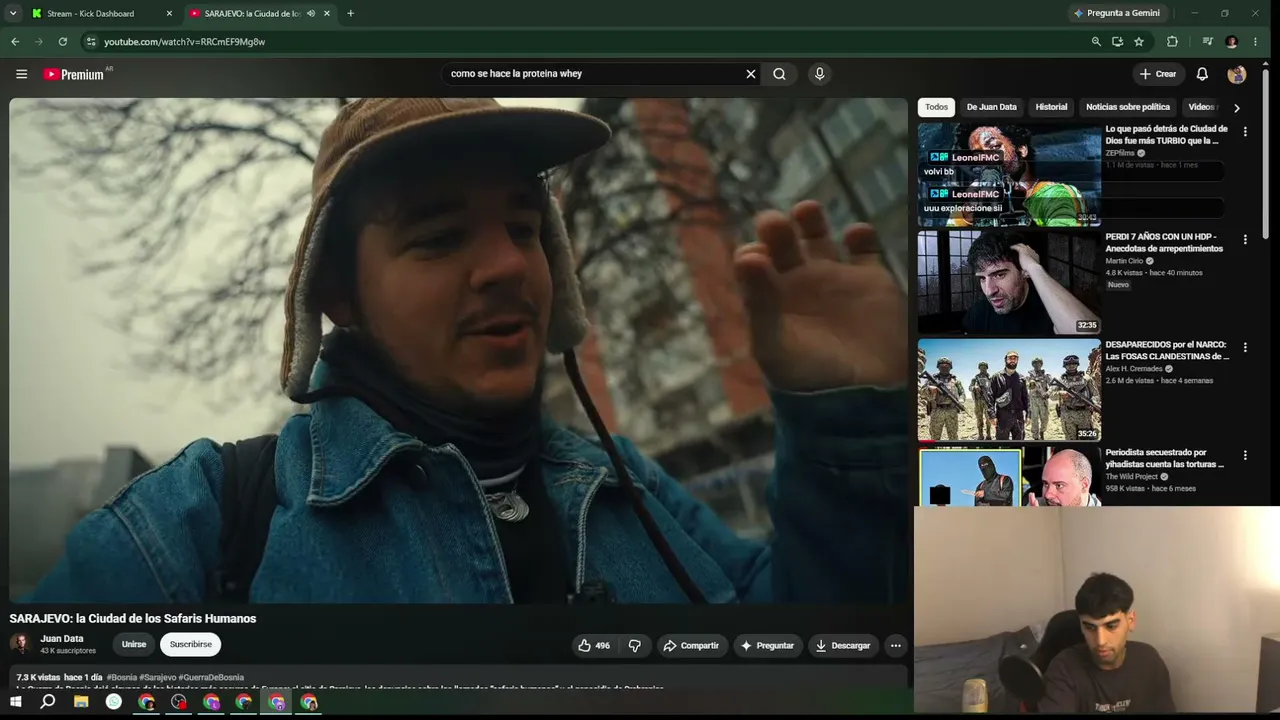Open more actions menu under the video
This screenshot has width=1280, height=720.
895,646
